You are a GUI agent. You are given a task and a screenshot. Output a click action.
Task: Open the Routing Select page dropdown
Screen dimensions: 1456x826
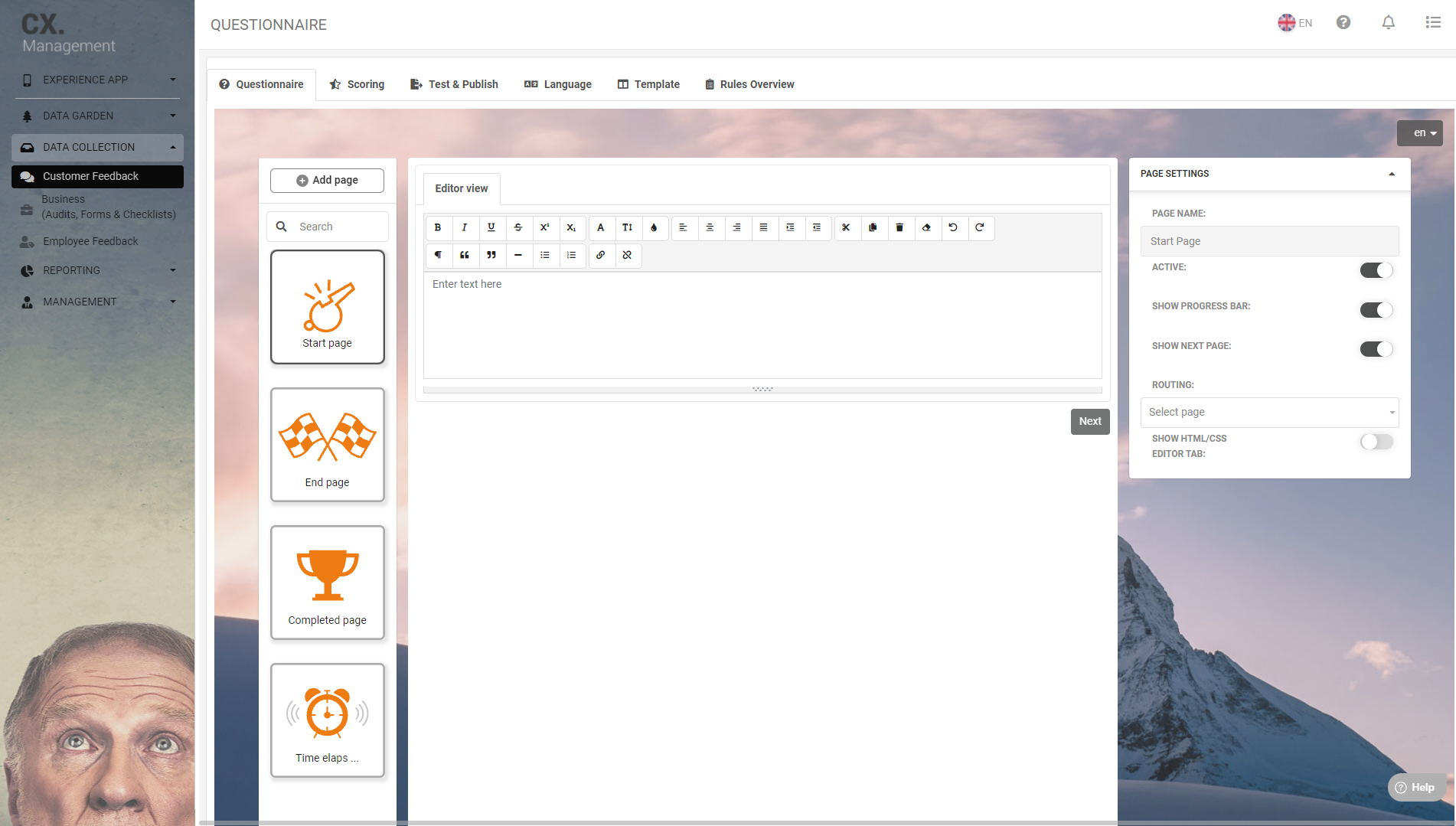pyautogui.click(x=1269, y=412)
